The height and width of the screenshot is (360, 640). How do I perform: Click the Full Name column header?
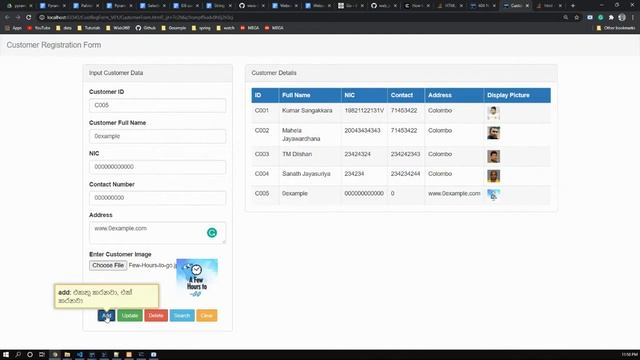pos(310,95)
